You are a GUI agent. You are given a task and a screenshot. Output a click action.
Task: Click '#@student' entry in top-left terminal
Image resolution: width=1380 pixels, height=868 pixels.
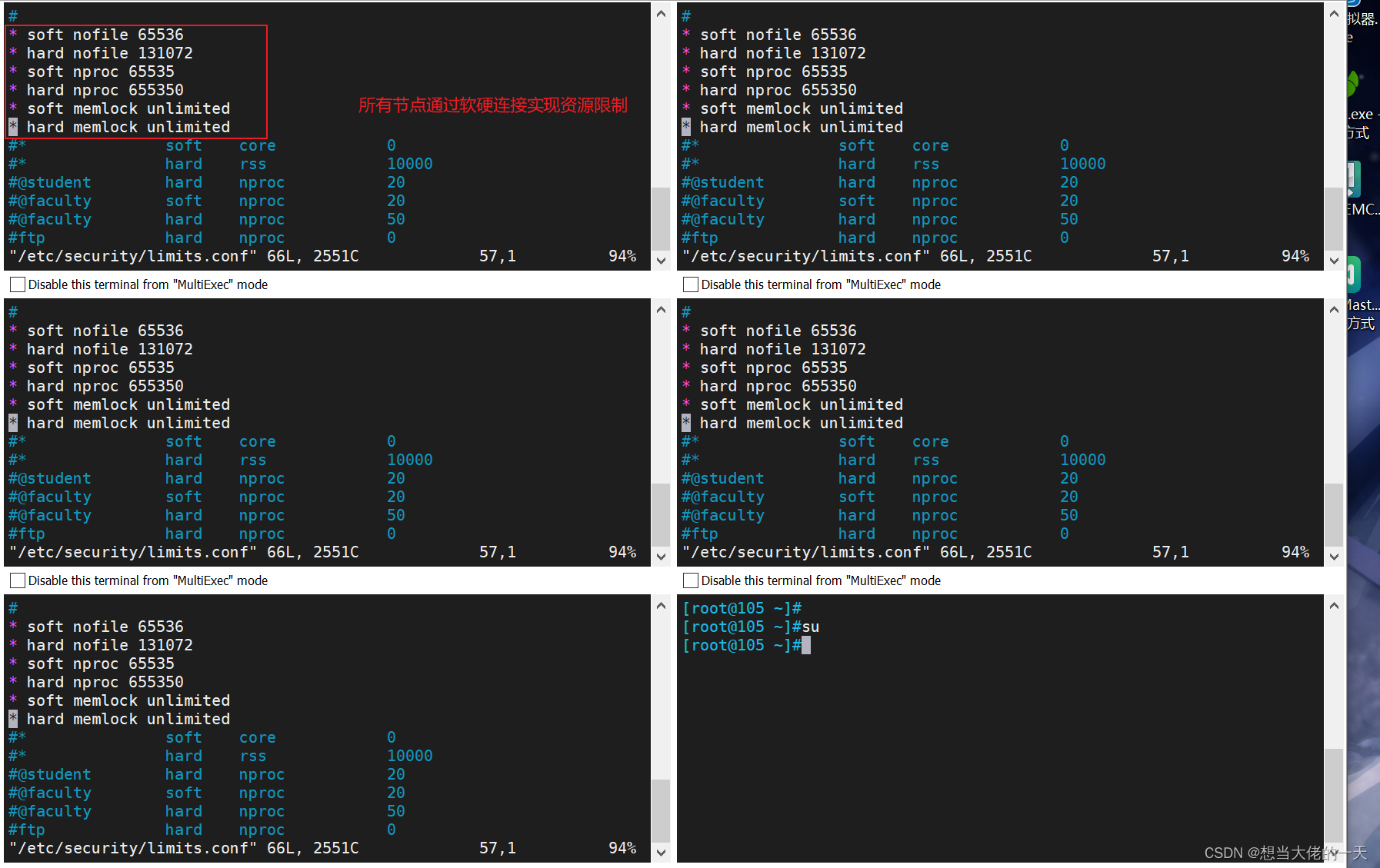click(49, 182)
